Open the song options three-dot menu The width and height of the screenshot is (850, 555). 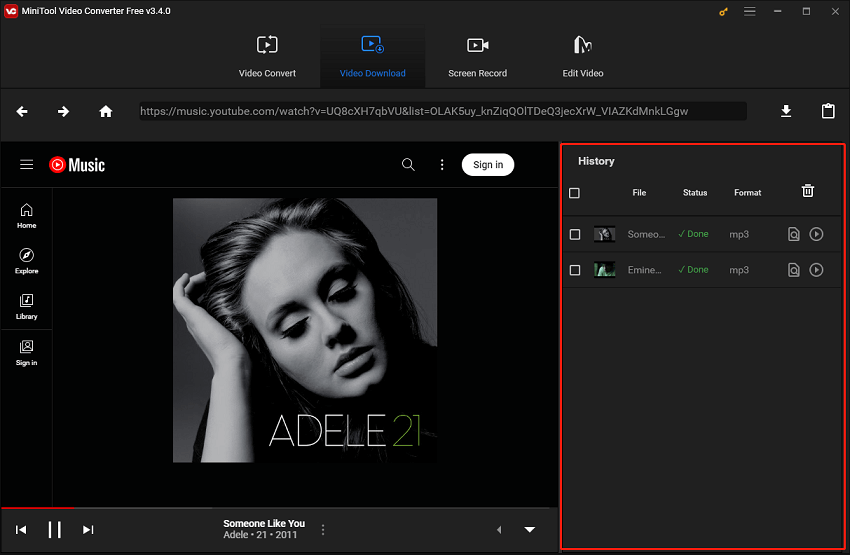coord(323,530)
